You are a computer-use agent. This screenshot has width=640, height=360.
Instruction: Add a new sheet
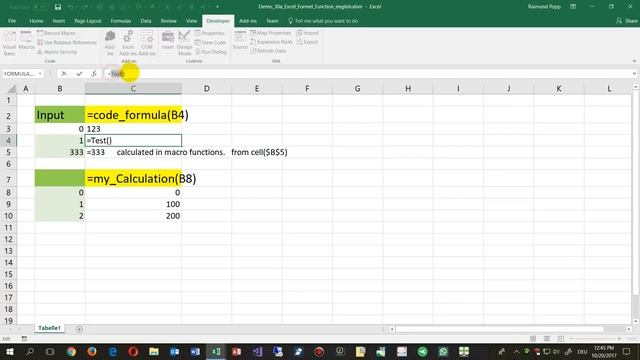click(79, 329)
